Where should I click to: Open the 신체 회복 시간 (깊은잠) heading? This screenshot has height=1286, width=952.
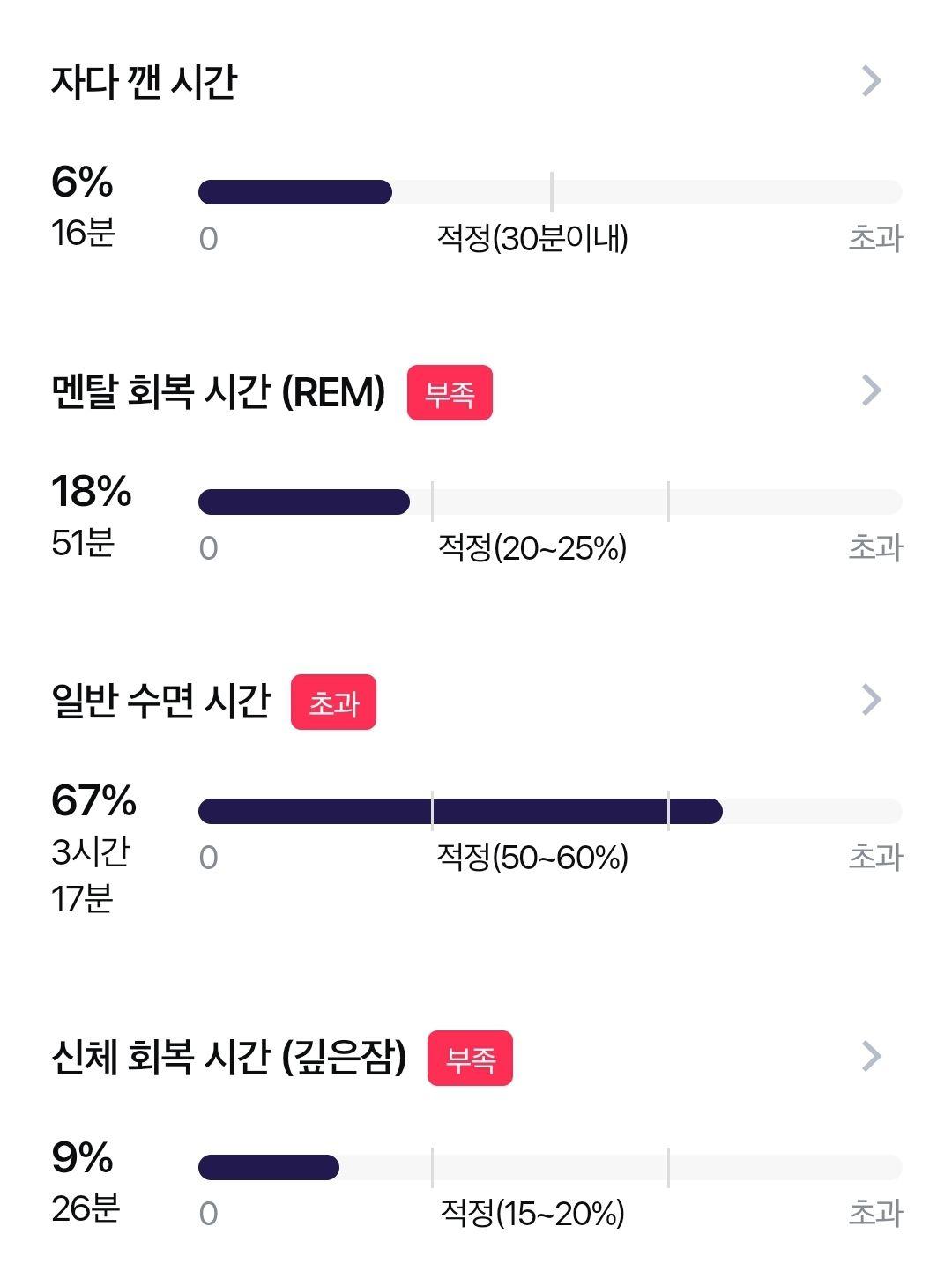pos(229,1056)
